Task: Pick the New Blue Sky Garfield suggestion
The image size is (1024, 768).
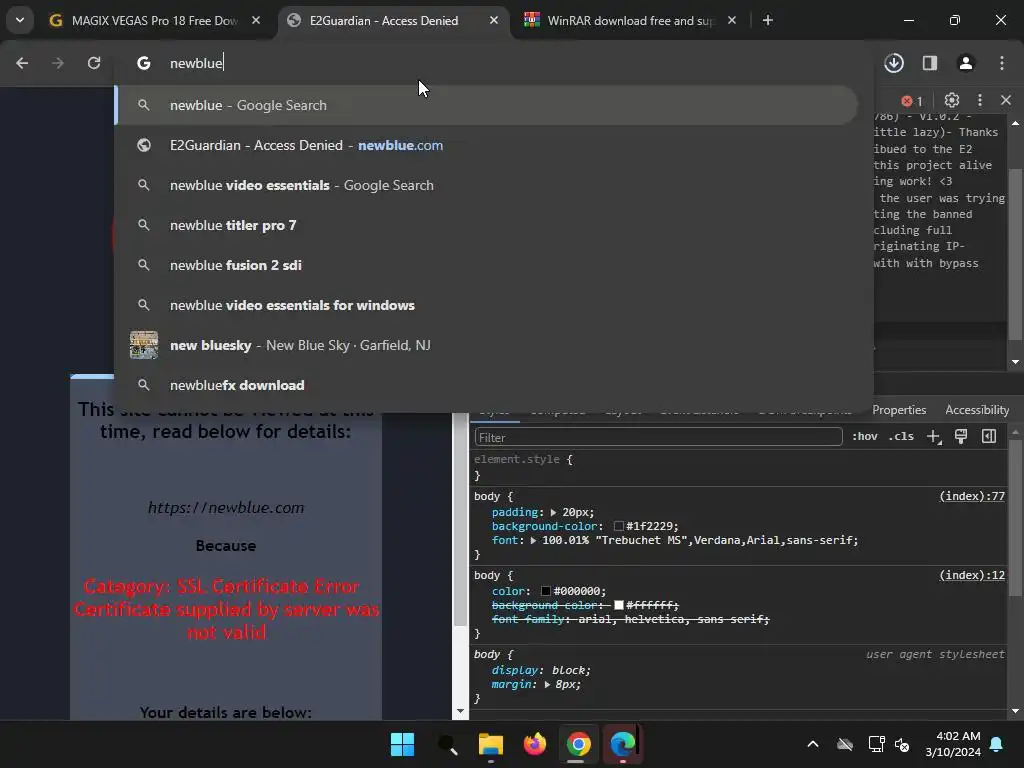Action: [x=487, y=345]
